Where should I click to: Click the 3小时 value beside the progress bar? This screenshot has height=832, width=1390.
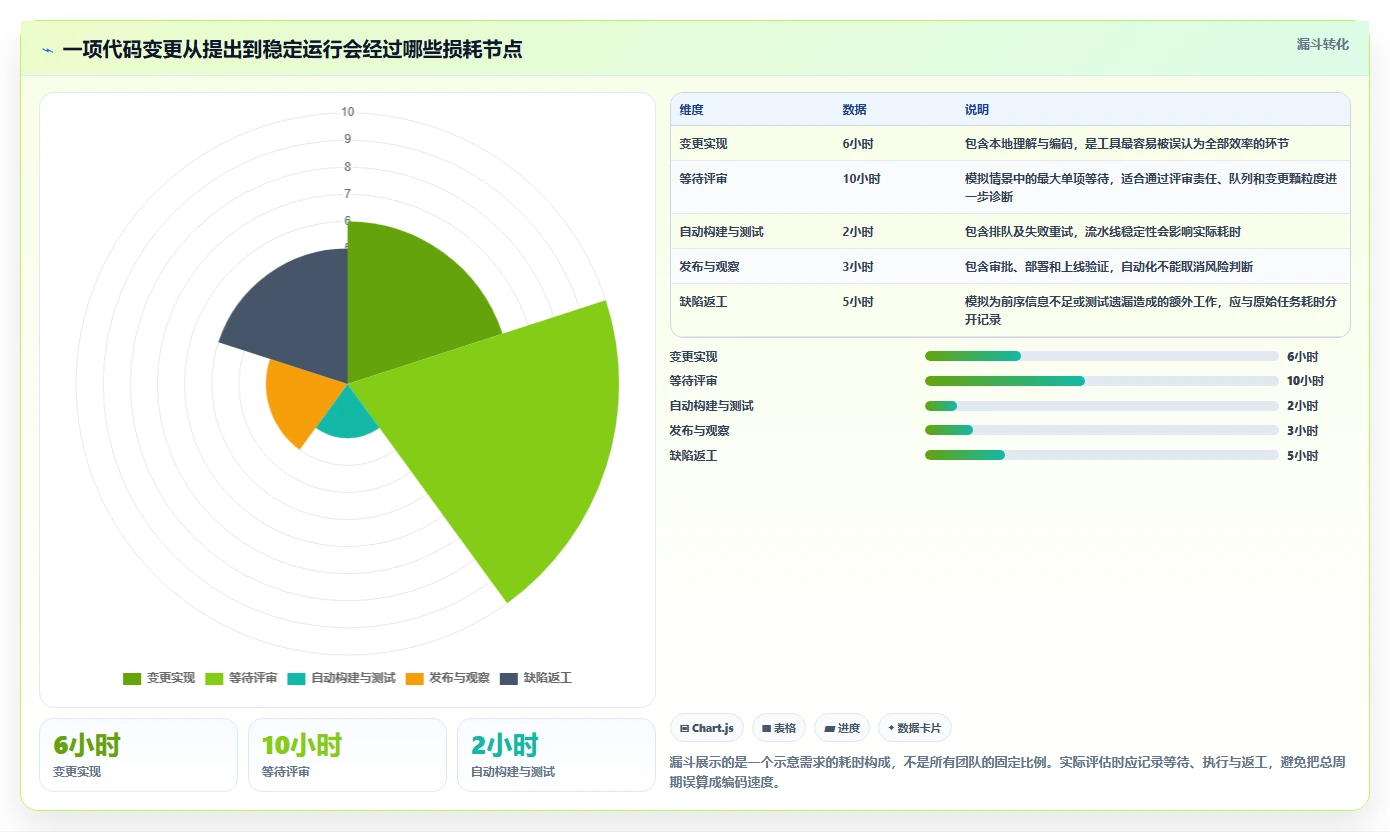coord(1302,431)
